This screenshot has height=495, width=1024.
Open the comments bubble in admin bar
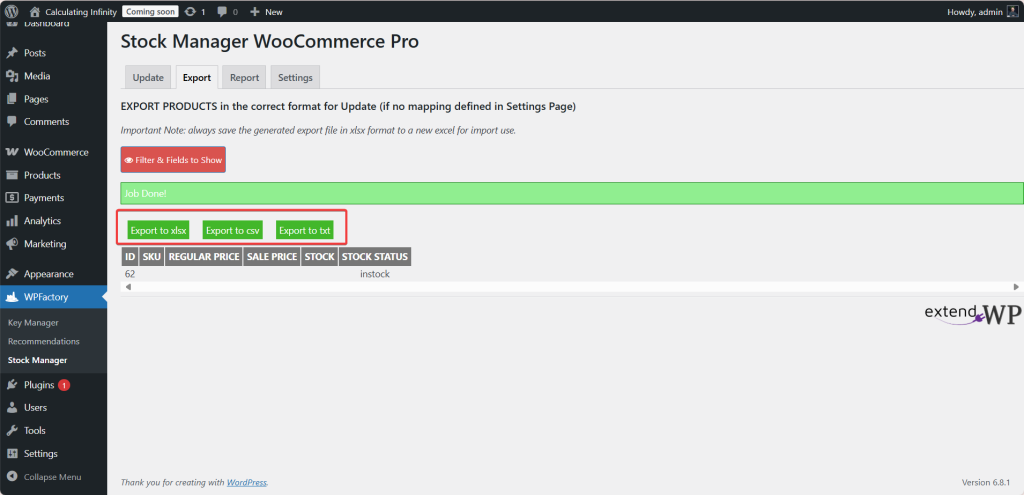pyautogui.click(x=222, y=12)
